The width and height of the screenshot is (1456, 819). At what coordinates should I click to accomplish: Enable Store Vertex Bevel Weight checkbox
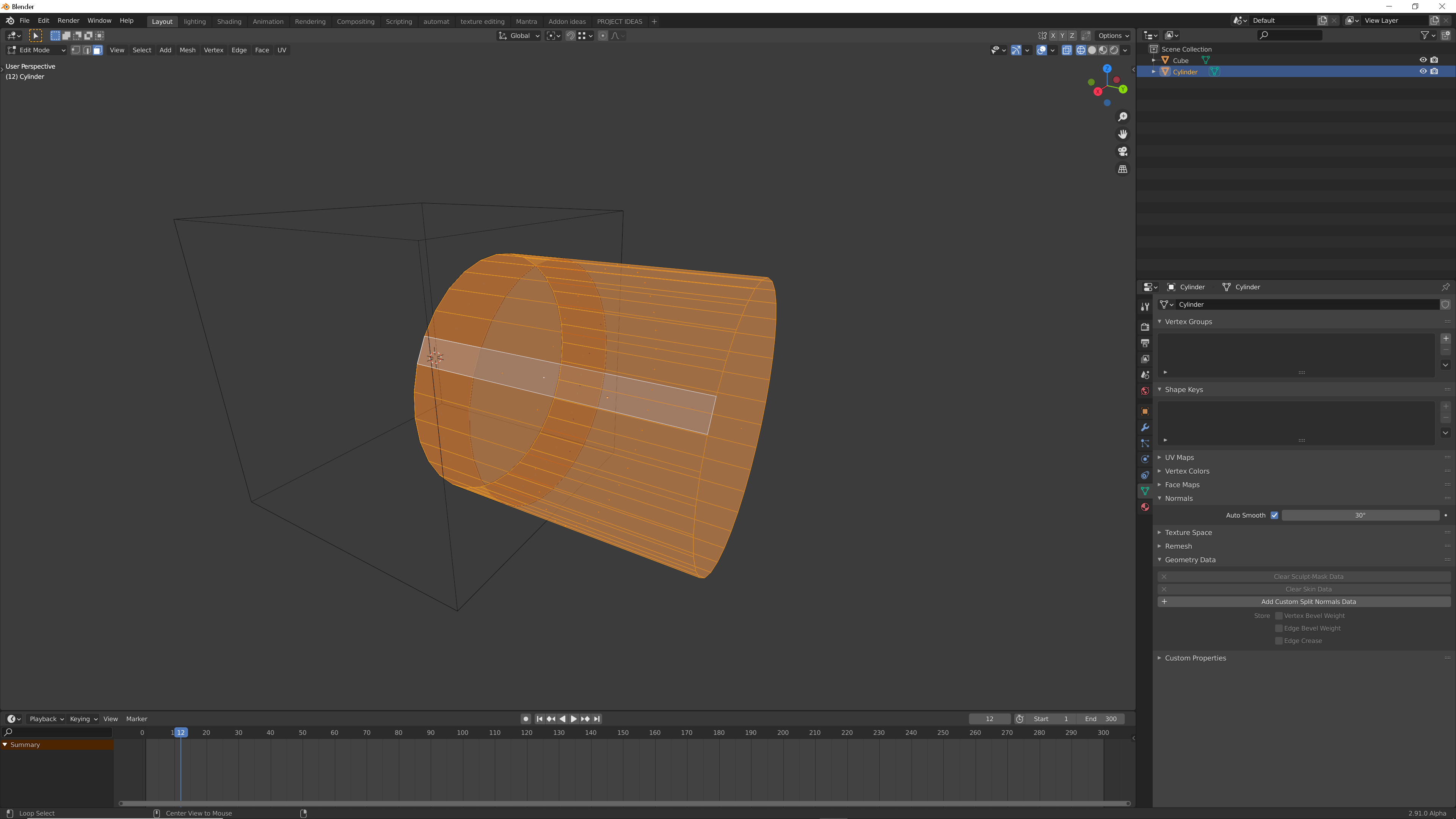click(x=1279, y=615)
